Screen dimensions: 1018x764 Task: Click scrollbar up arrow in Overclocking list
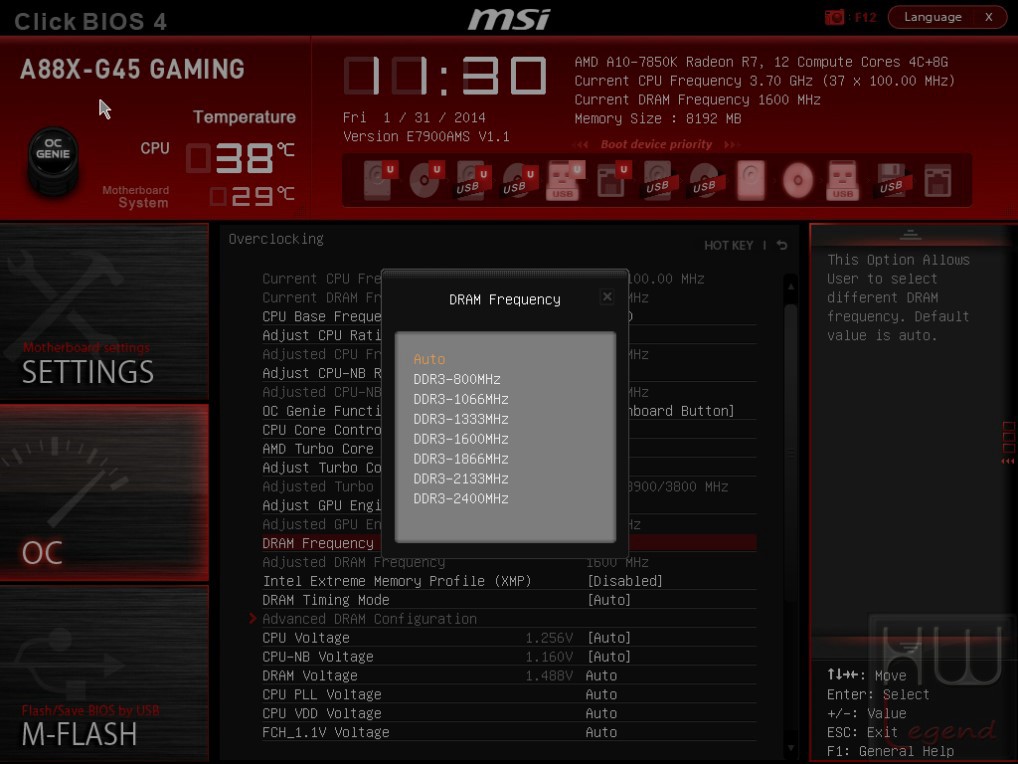click(791, 286)
